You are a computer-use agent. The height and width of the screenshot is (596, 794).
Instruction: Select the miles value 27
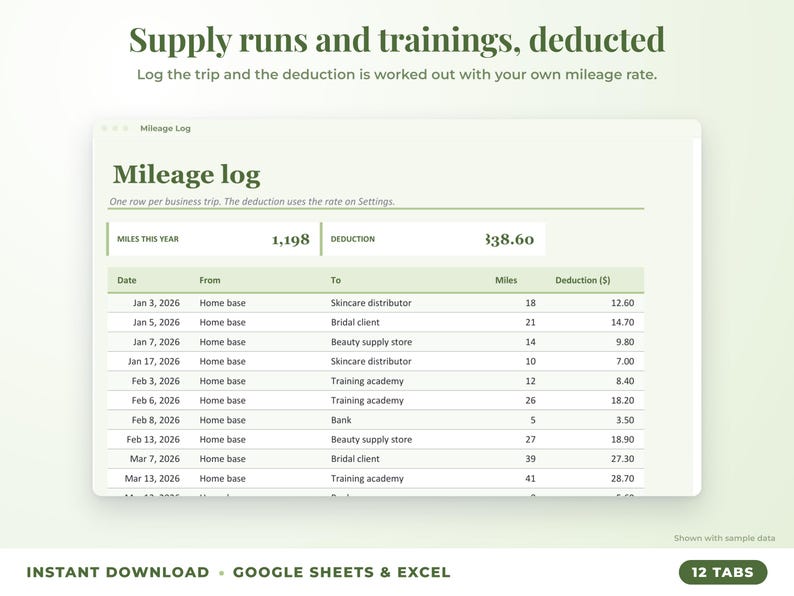(x=530, y=439)
